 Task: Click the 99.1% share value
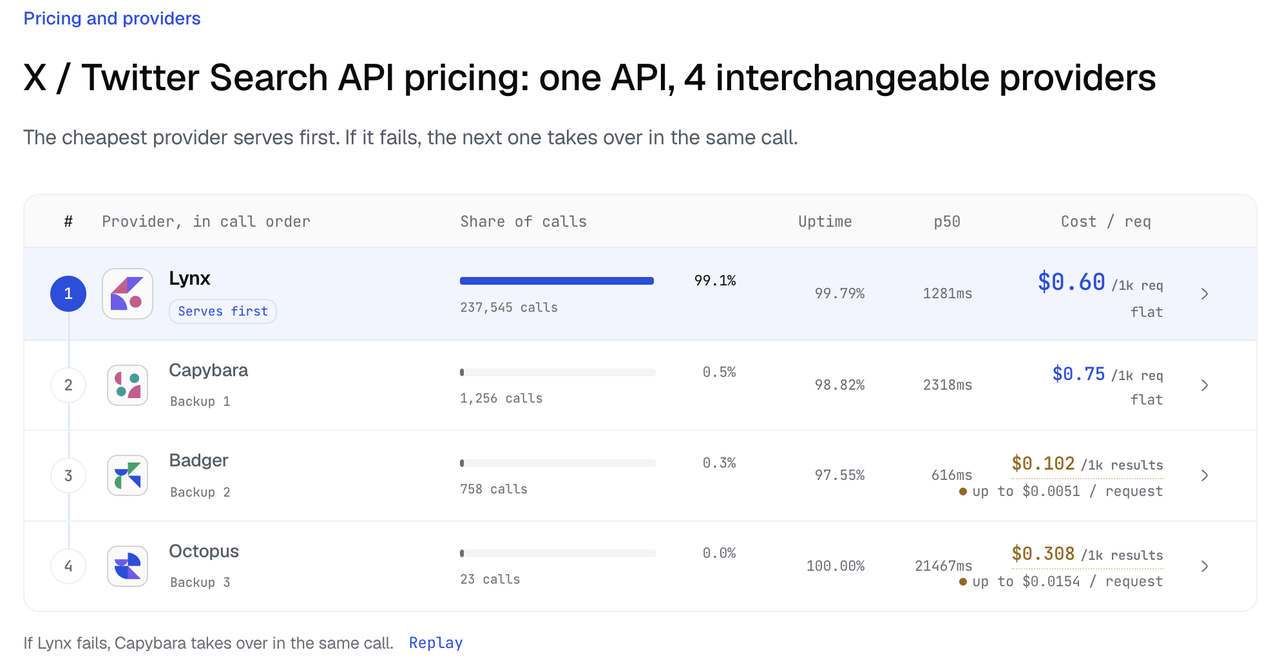[x=715, y=281]
